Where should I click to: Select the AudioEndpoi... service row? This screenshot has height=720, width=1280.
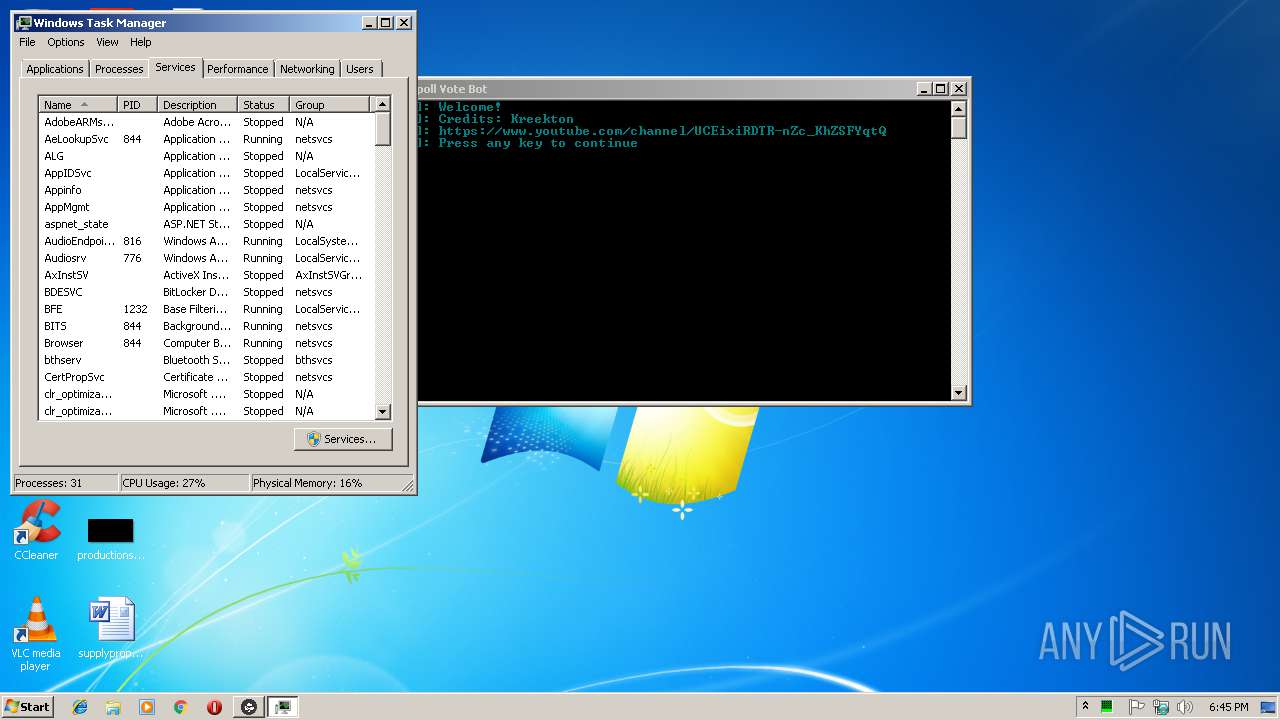206,241
